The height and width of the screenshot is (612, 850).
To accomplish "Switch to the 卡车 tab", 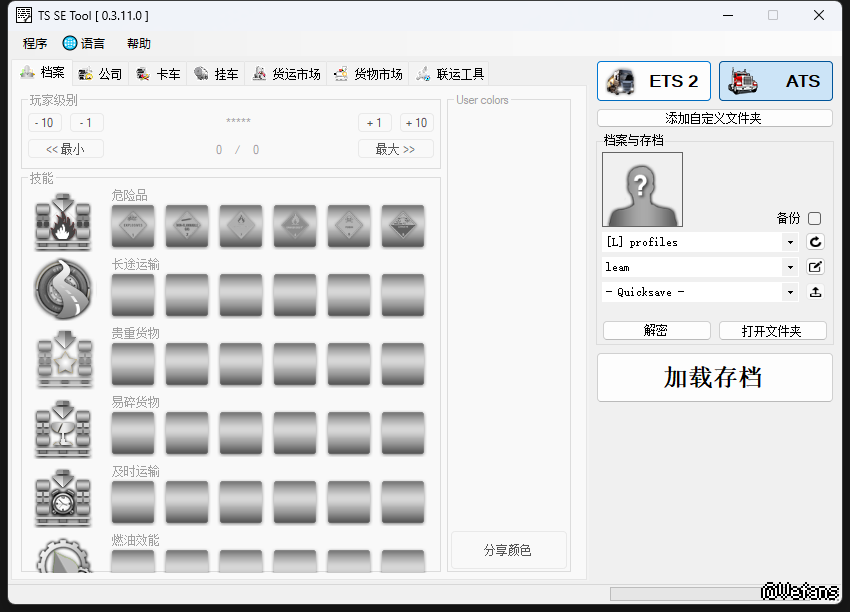I will point(158,74).
